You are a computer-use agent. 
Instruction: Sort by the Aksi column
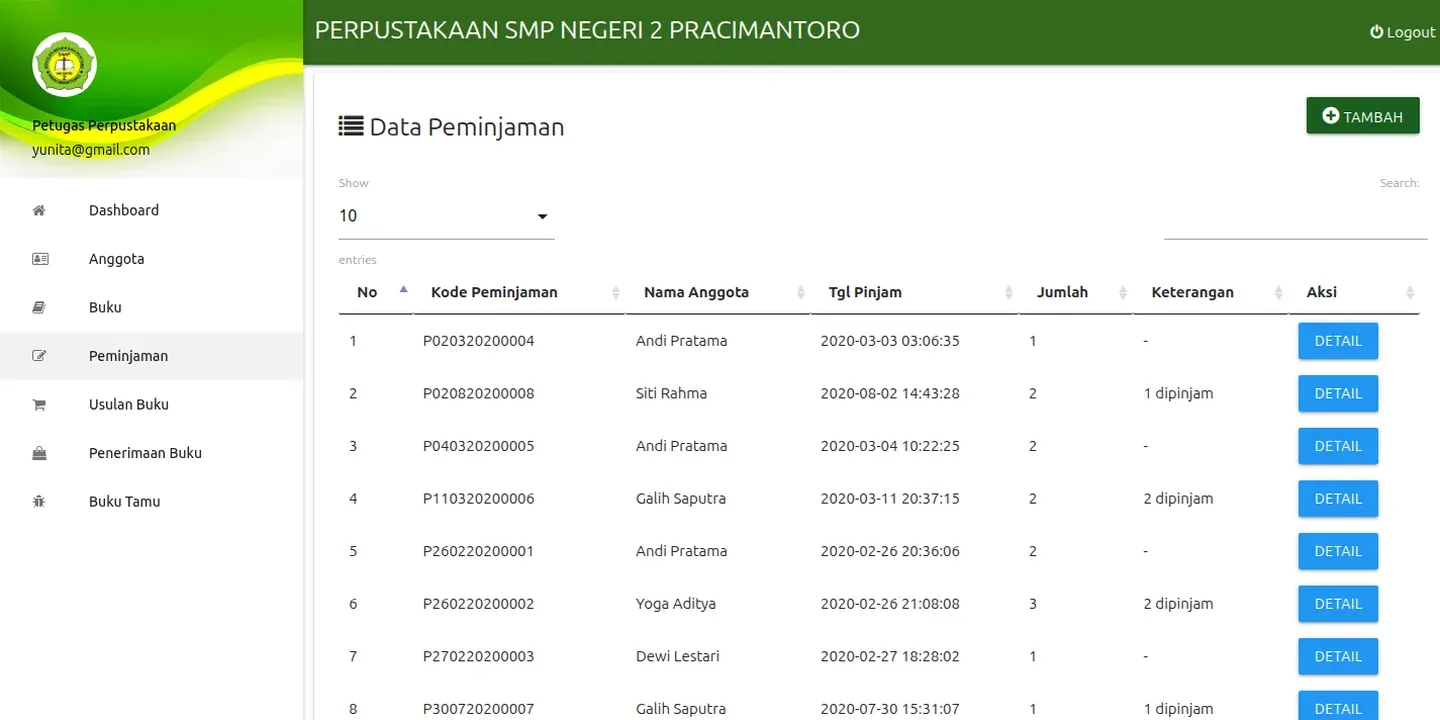click(x=1354, y=293)
